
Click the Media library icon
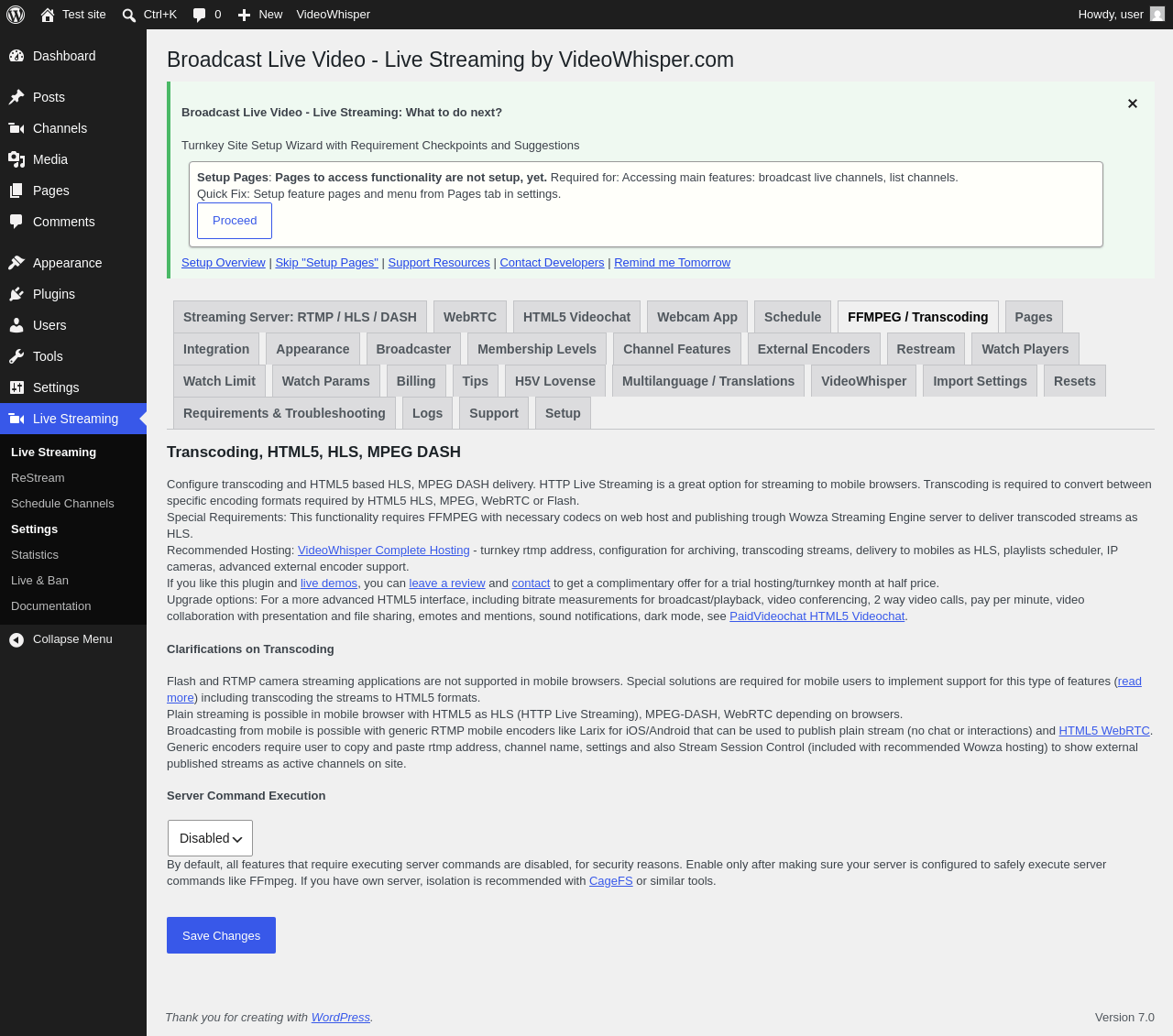point(16,159)
